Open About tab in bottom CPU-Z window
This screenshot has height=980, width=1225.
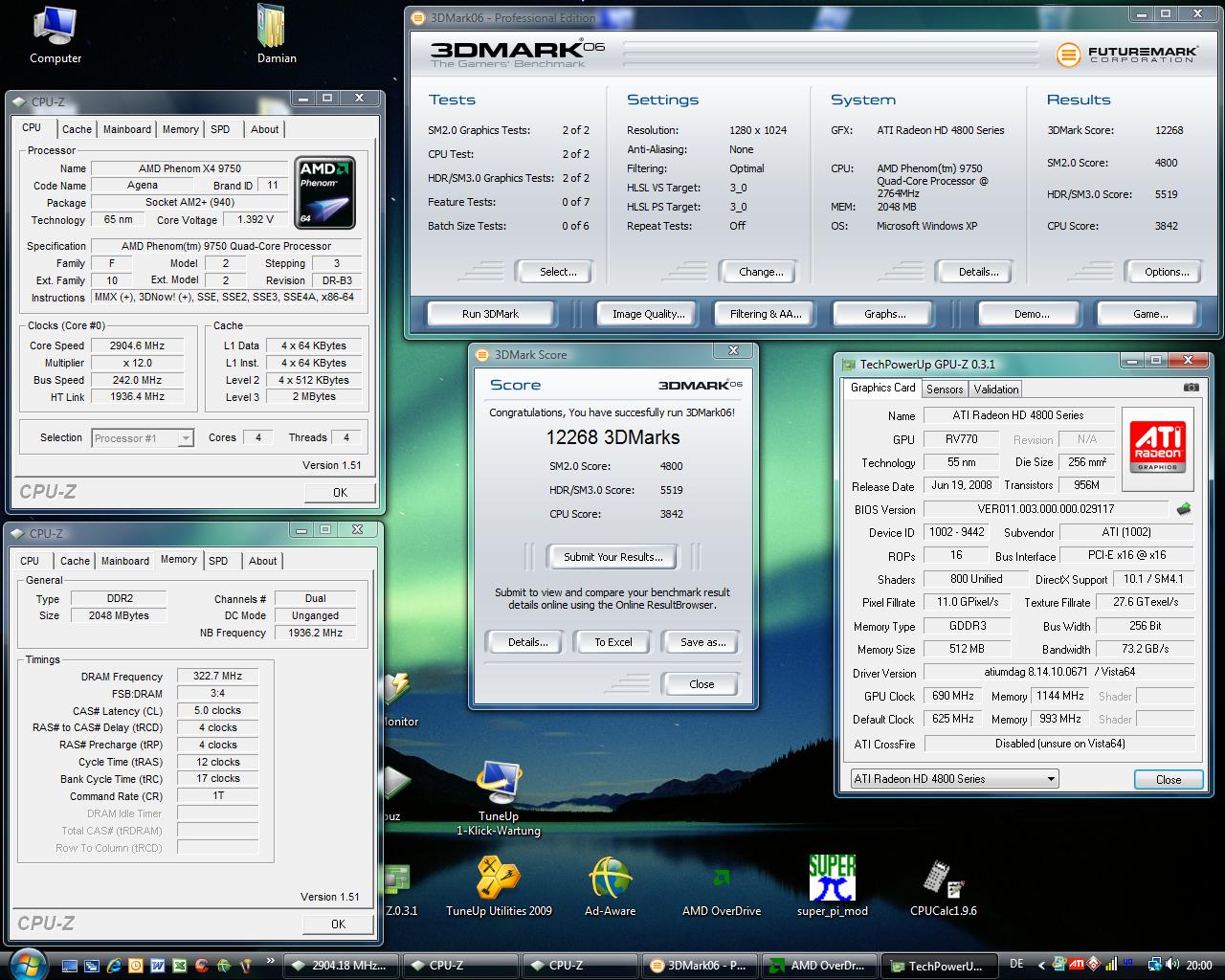[x=263, y=561]
